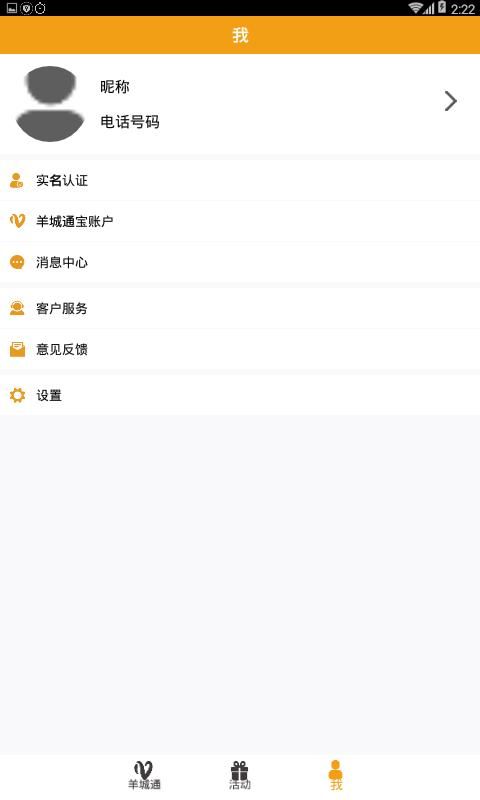Screen dimensions: 480x800
Task: Tap the 实名认证 person icon
Action: 17,180
